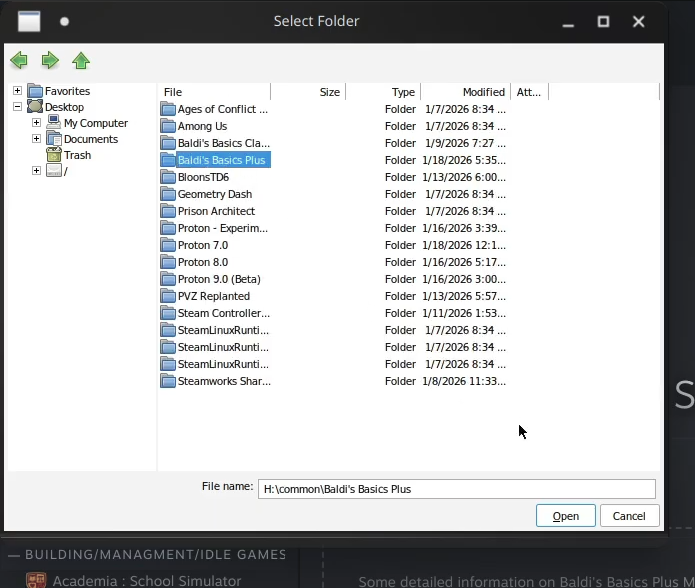This screenshot has height=588, width=695.
Task: Click the Desktop icon in tree
Action: tap(35, 107)
